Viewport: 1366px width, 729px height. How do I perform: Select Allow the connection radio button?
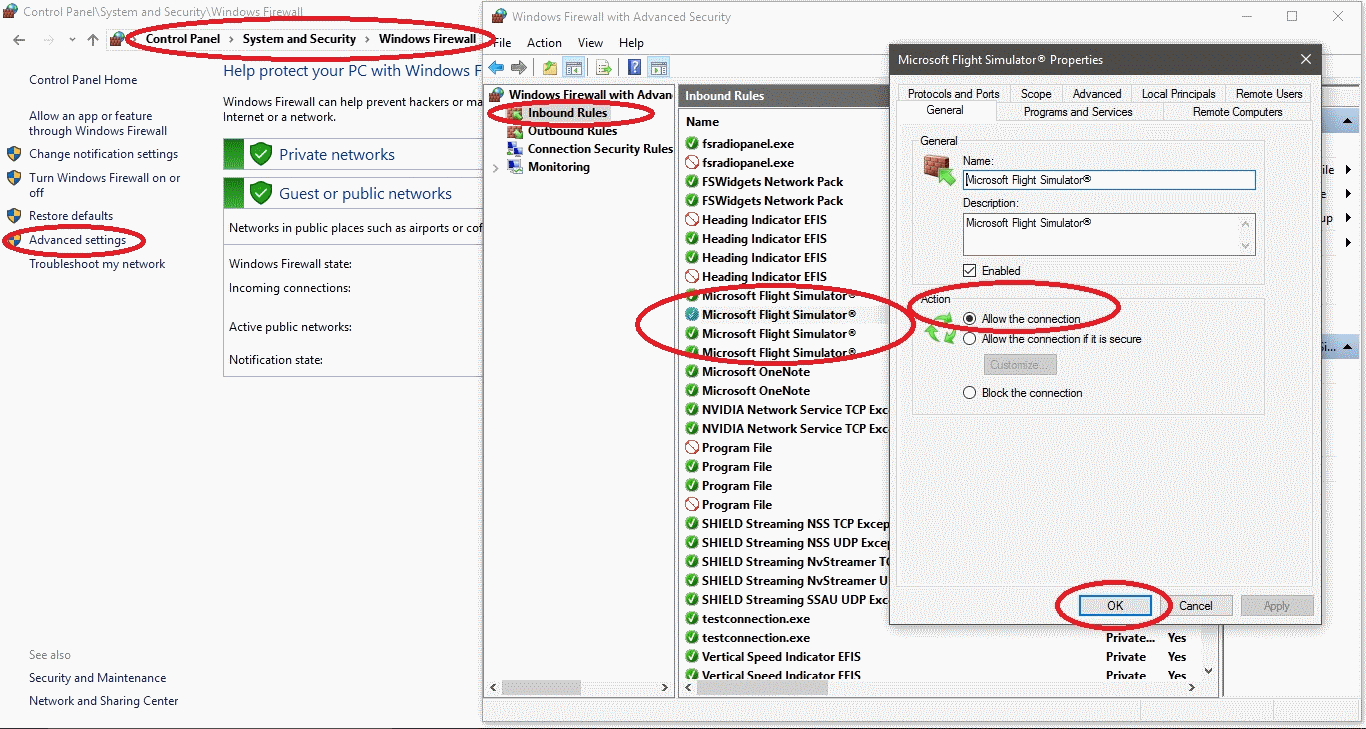[969, 319]
